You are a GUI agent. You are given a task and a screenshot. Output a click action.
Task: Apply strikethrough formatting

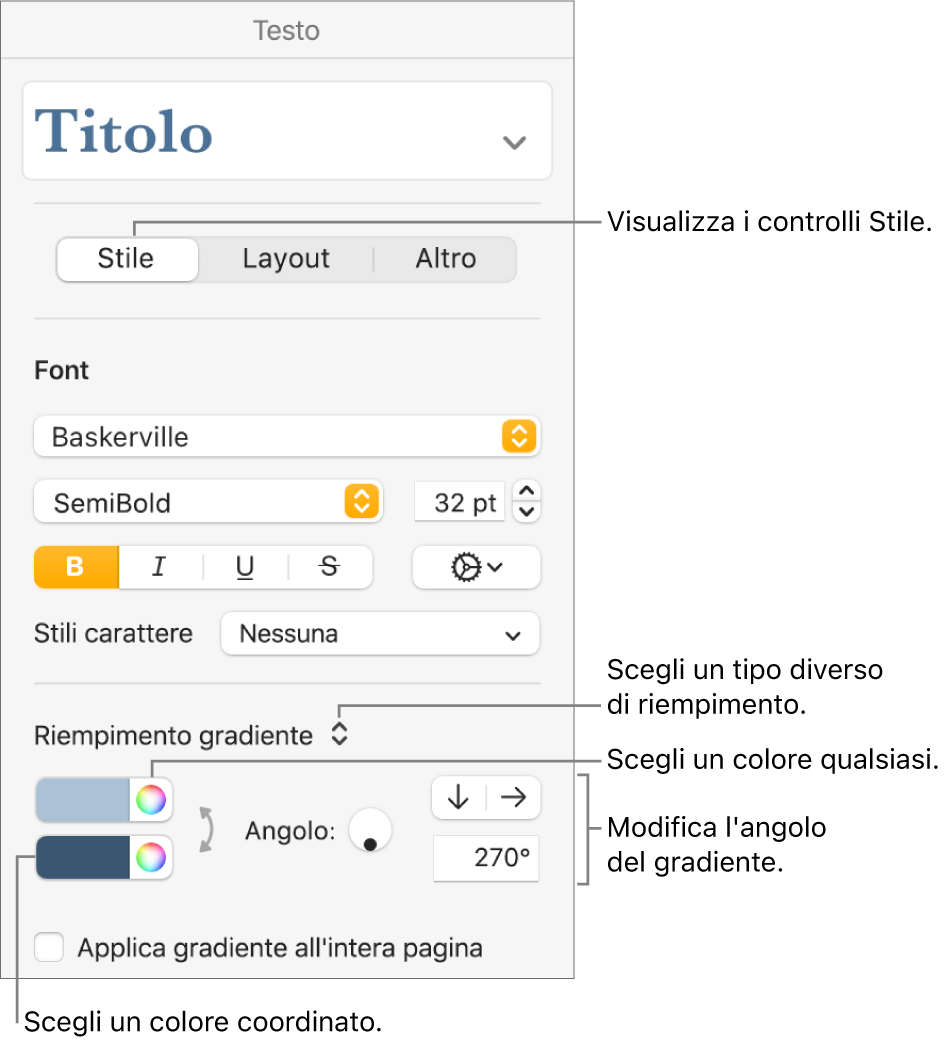tap(329, 567)
